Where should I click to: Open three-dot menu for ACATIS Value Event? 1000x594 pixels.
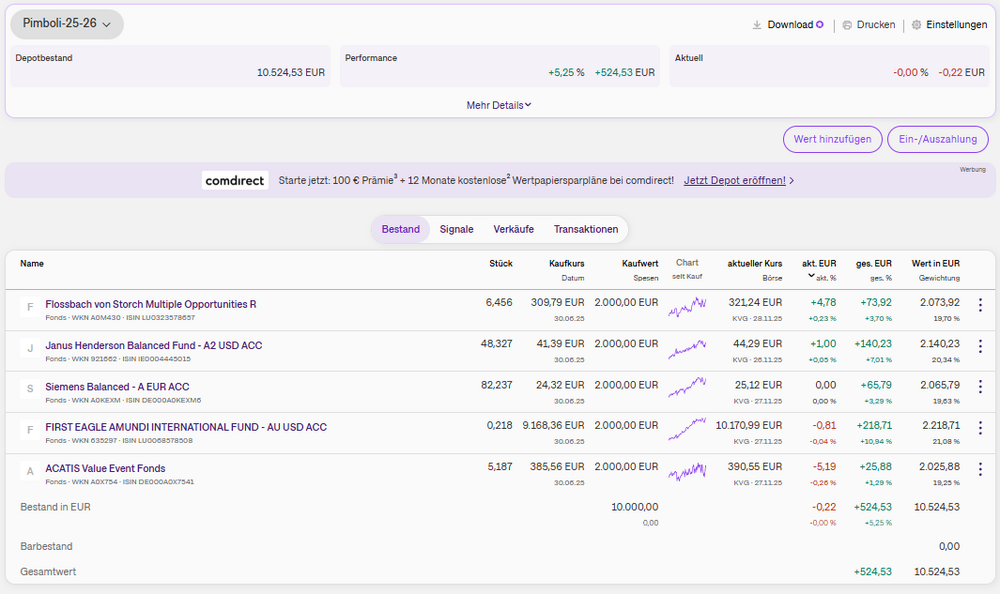[x=980, y=469]
